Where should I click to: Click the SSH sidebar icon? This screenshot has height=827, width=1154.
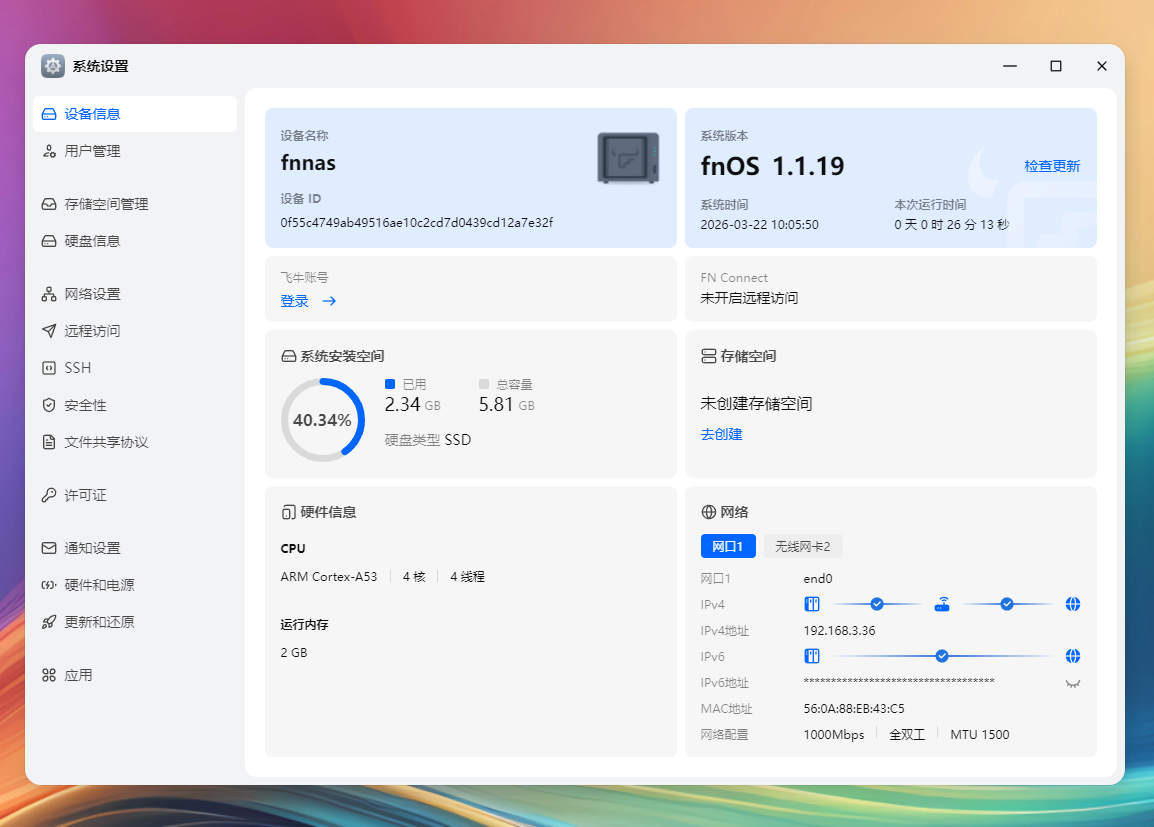click(x=49, y=368)
